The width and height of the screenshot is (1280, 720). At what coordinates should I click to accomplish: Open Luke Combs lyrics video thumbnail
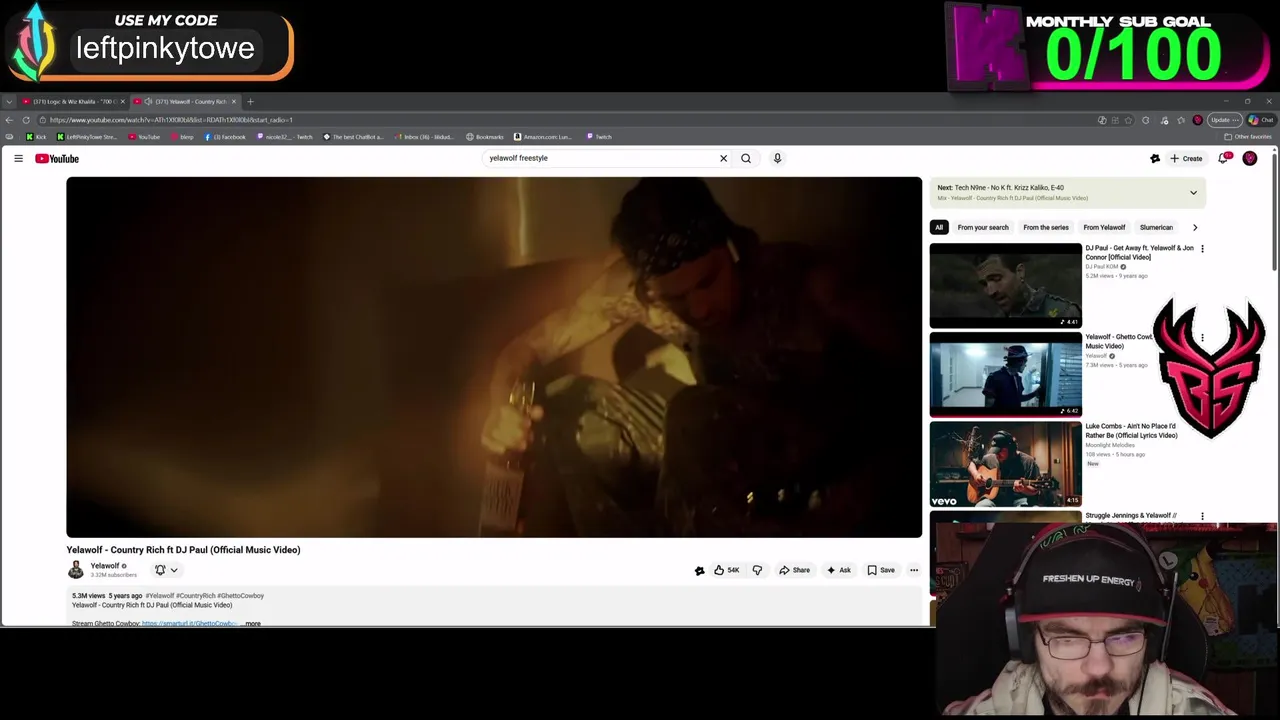tap(1006, 463)
